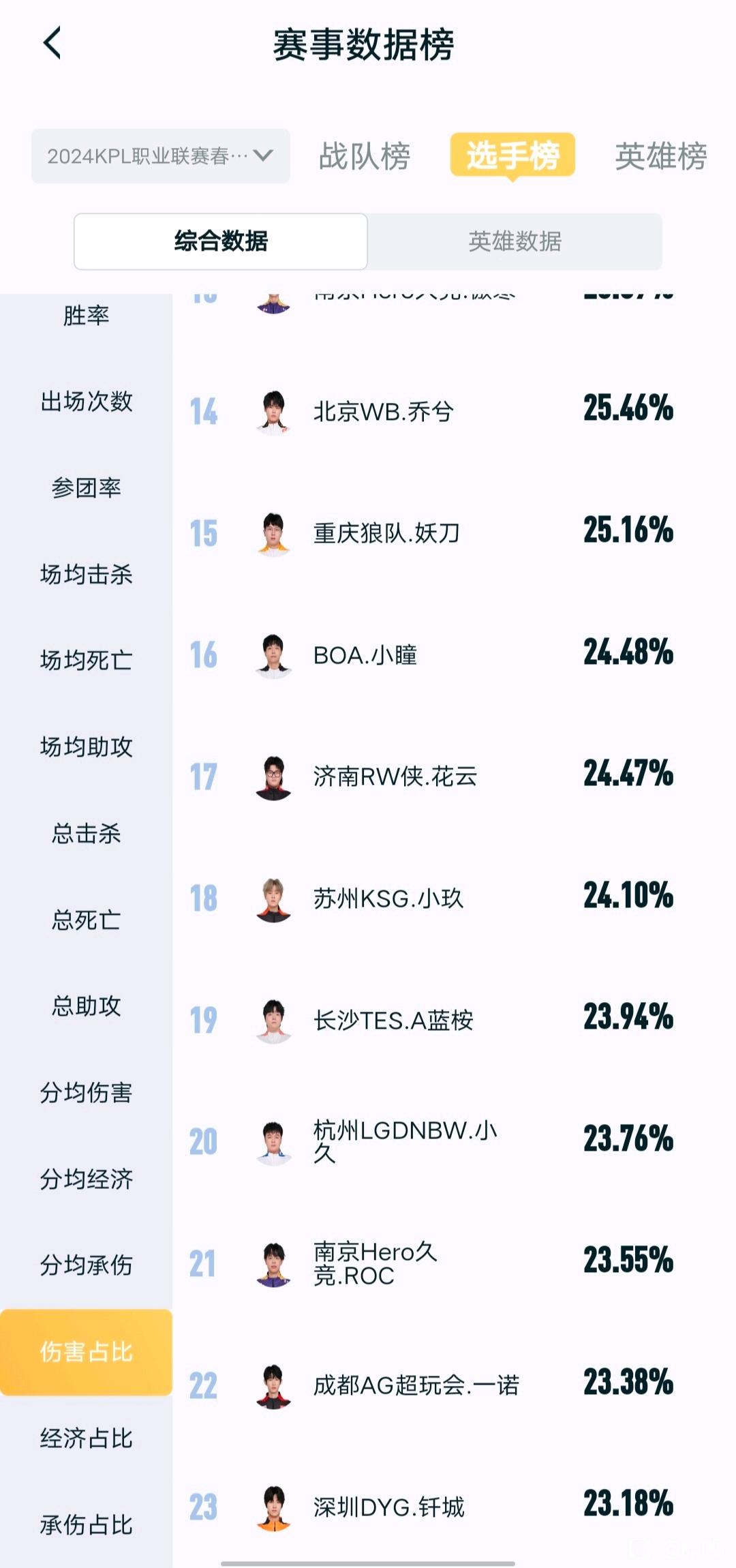736x1568 pixels.
Task: Toggle to 综合数据 segment
Action: coord(221,241)
